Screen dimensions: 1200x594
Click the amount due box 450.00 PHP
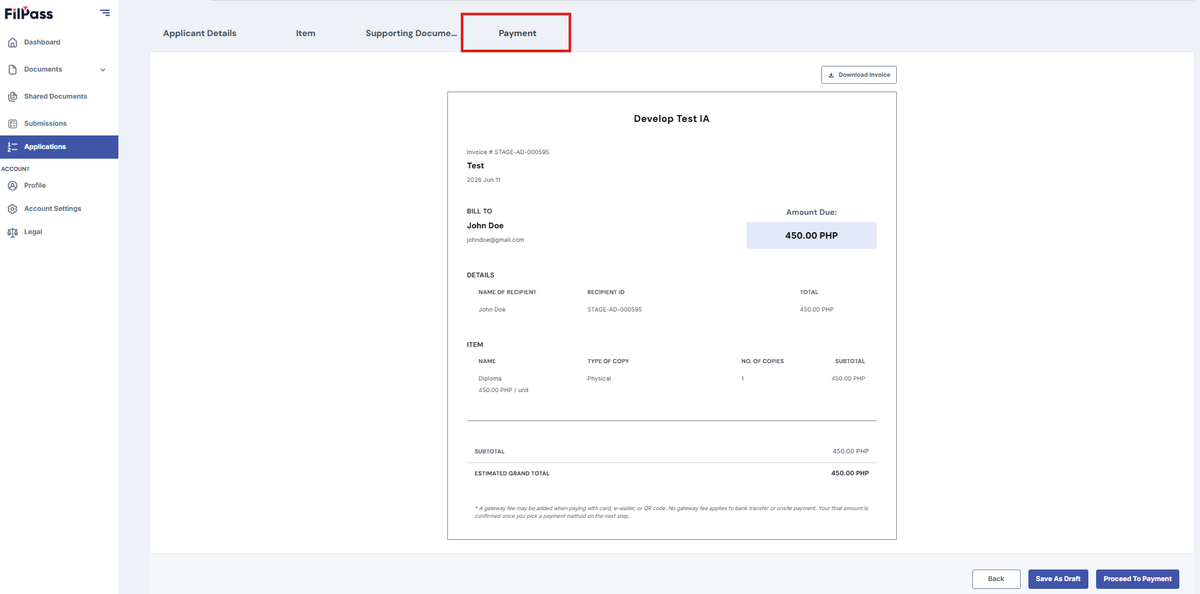[x=812, y=236]
